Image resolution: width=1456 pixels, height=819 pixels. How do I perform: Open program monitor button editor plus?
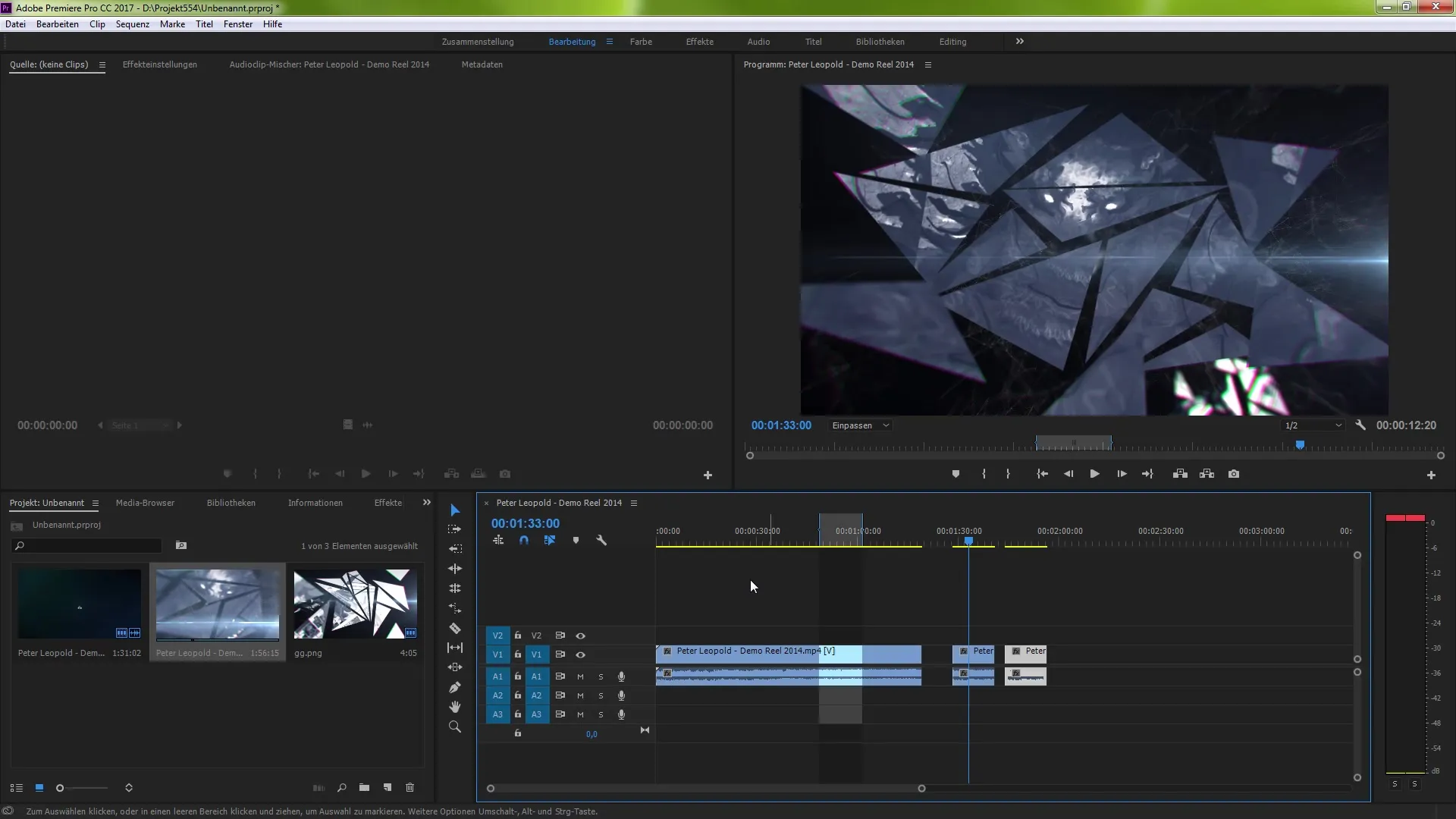[1431, 475]
